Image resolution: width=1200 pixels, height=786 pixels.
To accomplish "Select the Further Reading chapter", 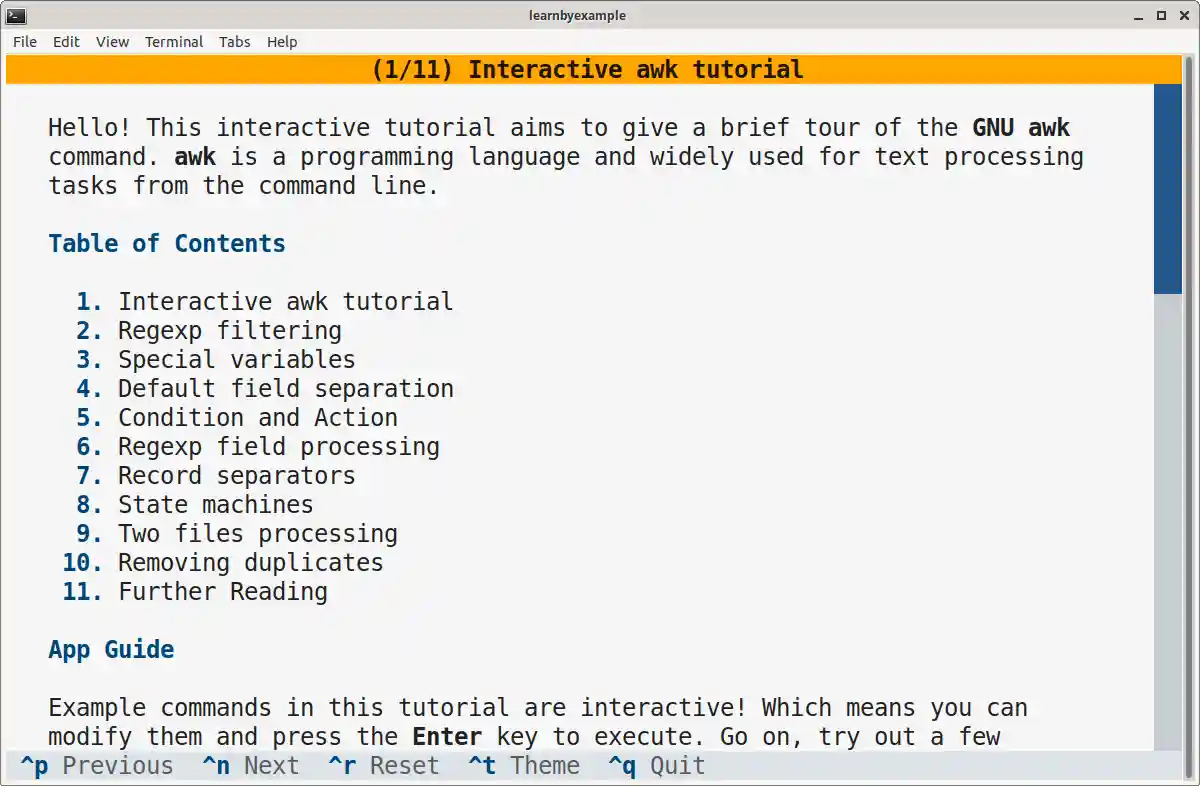I will point(222,592).
